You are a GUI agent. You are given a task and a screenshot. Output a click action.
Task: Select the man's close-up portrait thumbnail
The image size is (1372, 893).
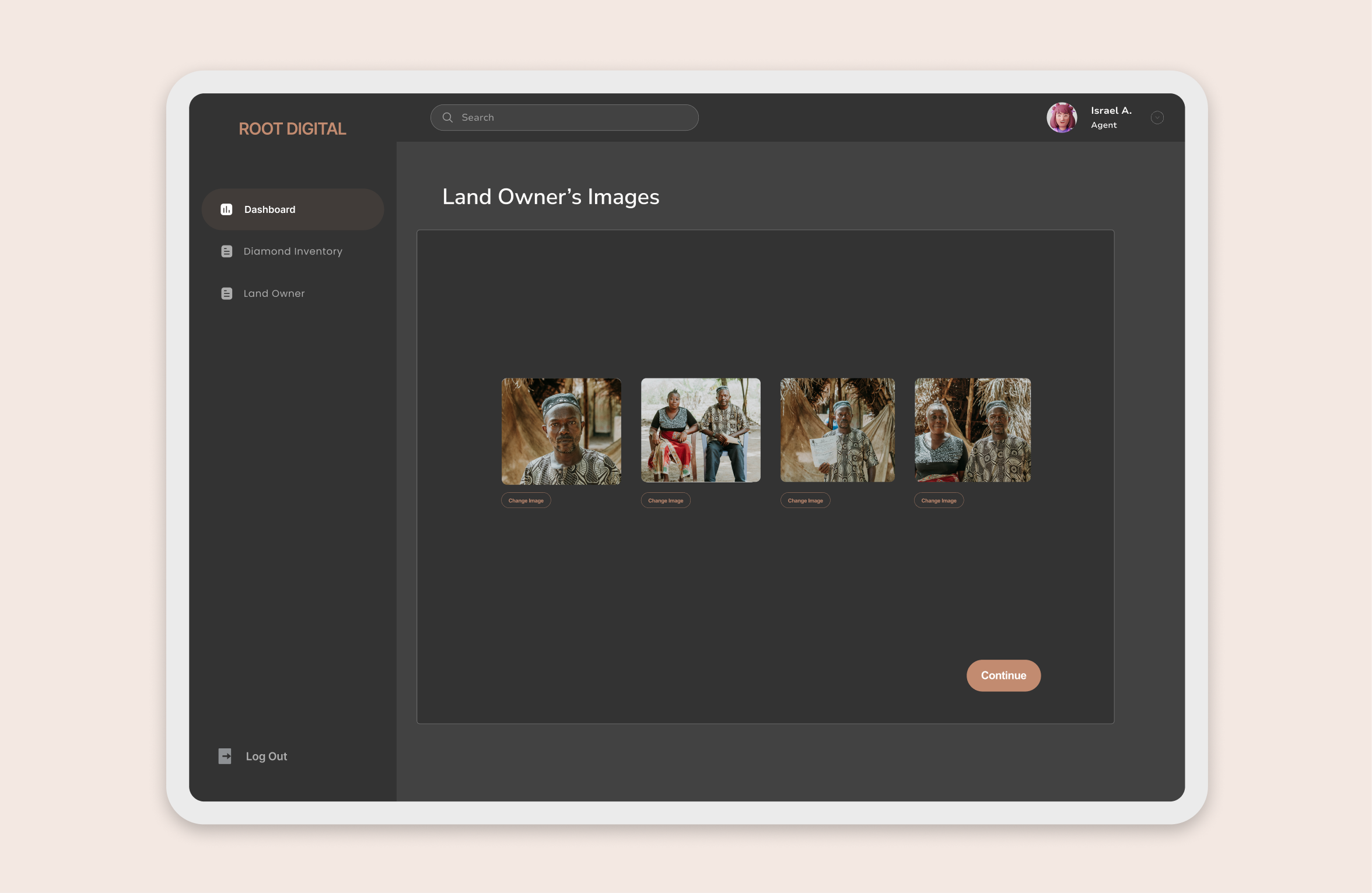point(561,431)
